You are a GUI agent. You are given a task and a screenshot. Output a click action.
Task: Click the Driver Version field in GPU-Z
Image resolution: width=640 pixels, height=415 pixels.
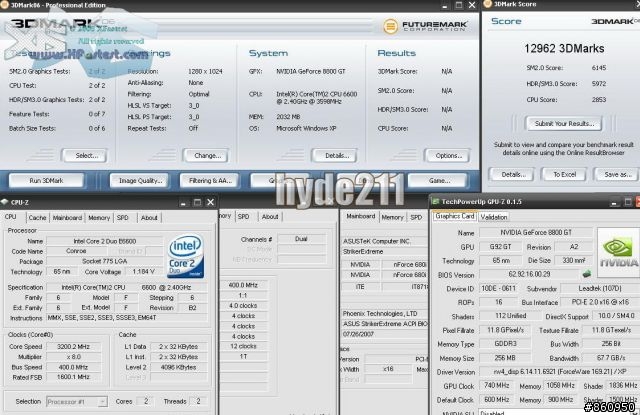(x=558, y=372)
